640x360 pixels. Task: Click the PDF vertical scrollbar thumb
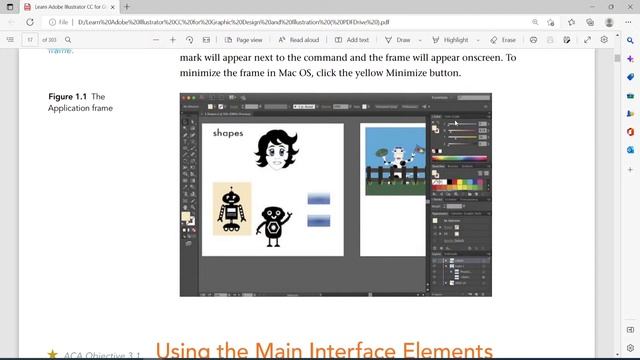(x=617, y=58)
